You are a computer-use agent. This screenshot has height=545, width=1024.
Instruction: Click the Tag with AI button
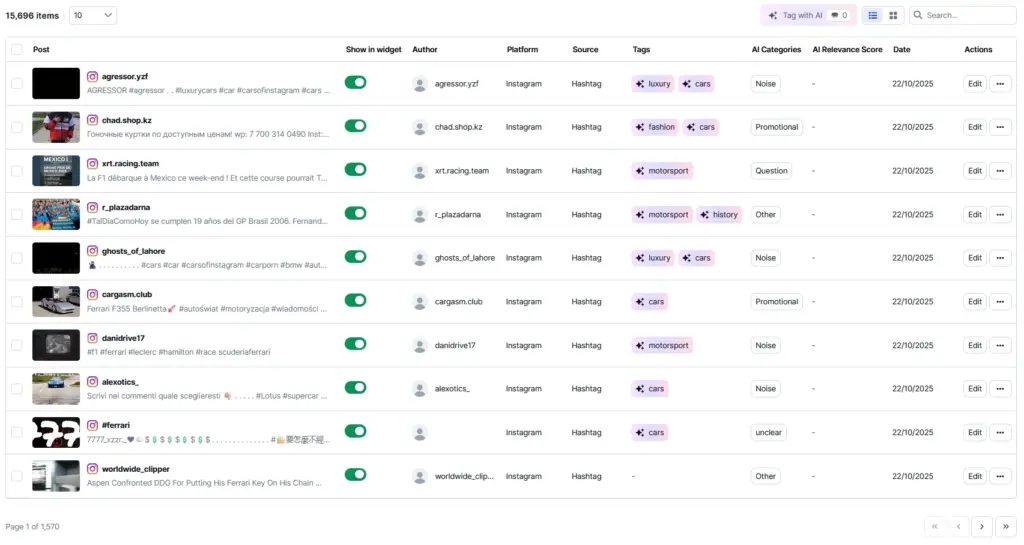click(808, 16)
